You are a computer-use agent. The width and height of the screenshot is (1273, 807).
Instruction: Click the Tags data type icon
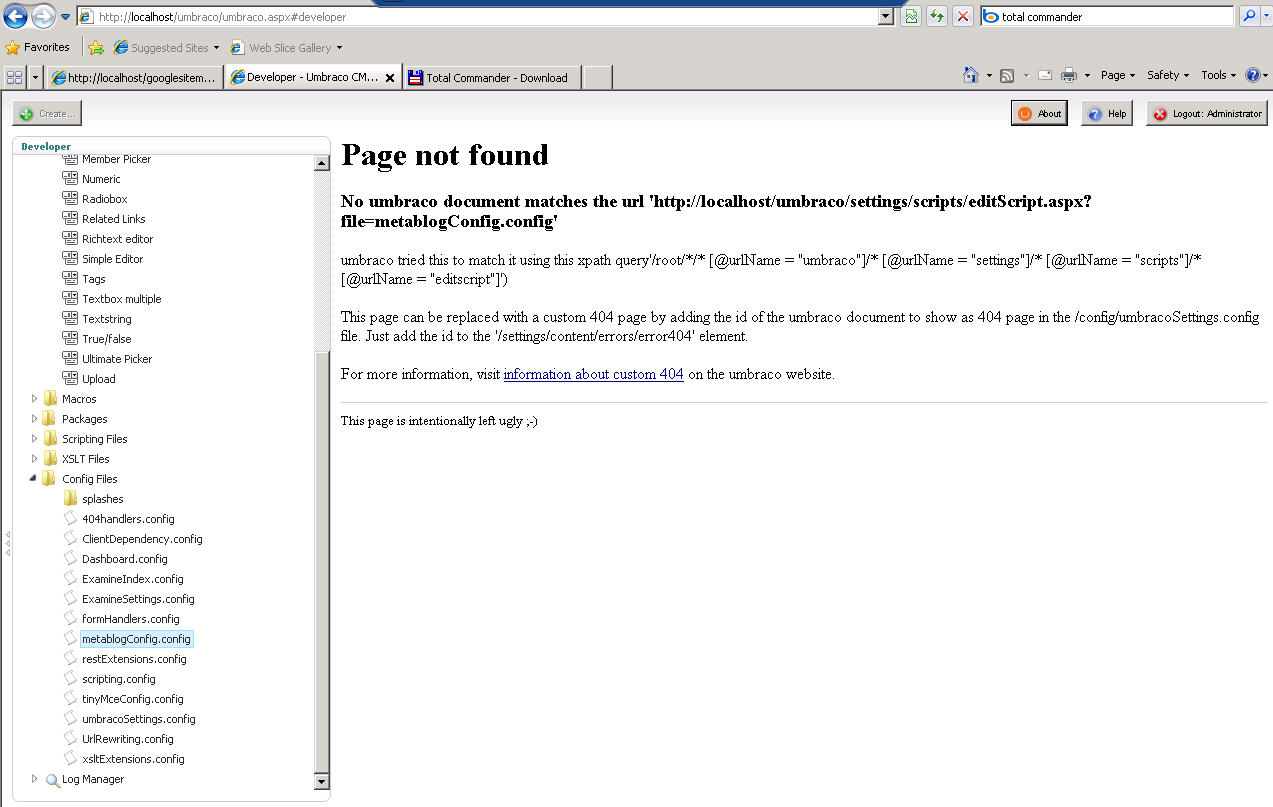point(70,279)
